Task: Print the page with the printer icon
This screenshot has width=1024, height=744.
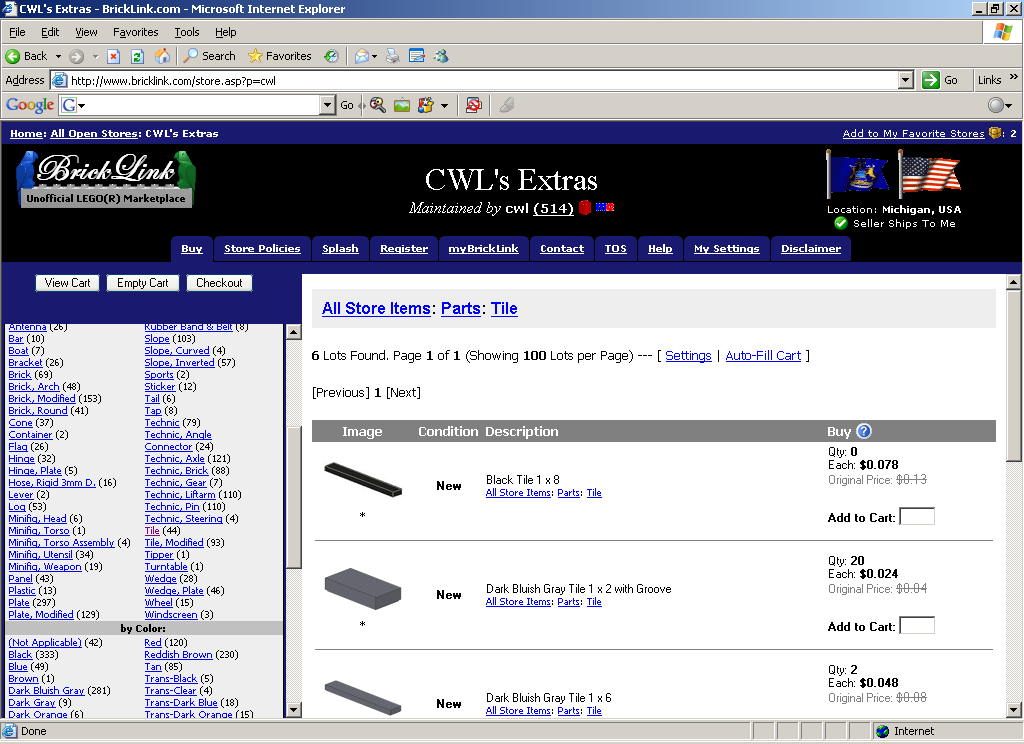Action: [390, 56]
